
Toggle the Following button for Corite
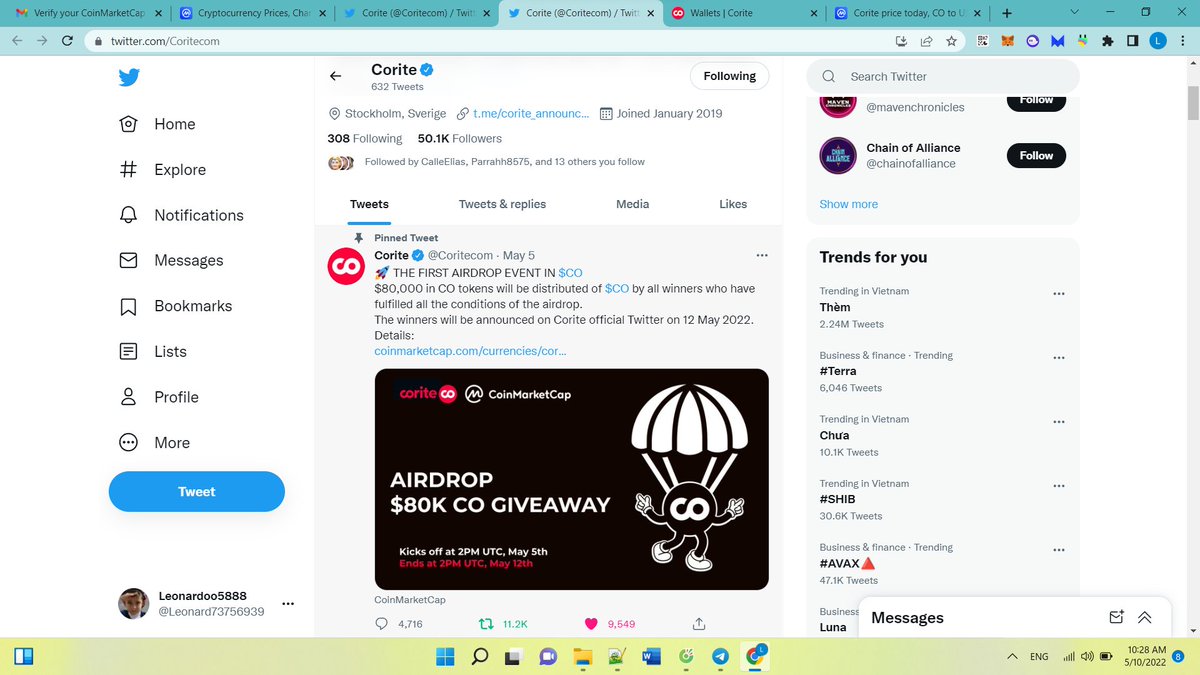pos(729,76)
